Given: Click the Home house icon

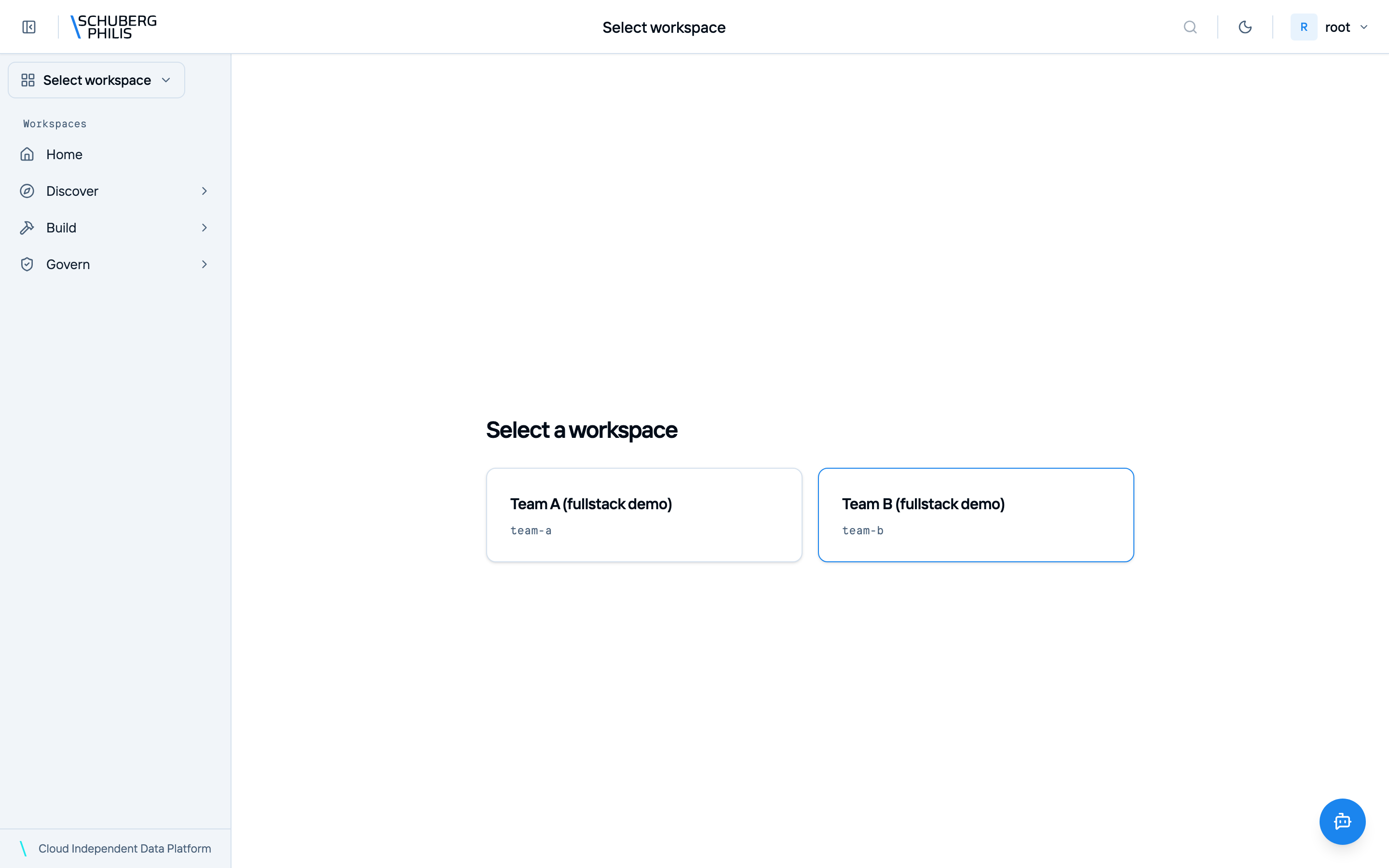Looking at the screenshot, I should (x=27, y=154).
